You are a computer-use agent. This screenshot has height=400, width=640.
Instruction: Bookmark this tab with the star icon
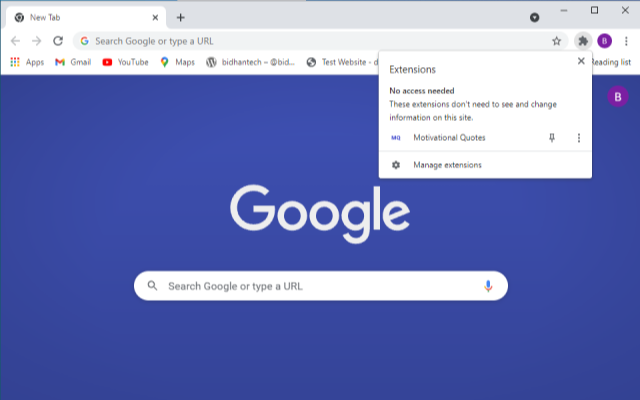[556, 41]
